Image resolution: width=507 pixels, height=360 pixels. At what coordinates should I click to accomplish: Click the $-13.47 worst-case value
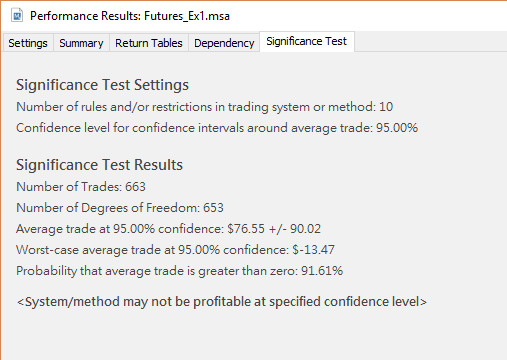point(313,250)
